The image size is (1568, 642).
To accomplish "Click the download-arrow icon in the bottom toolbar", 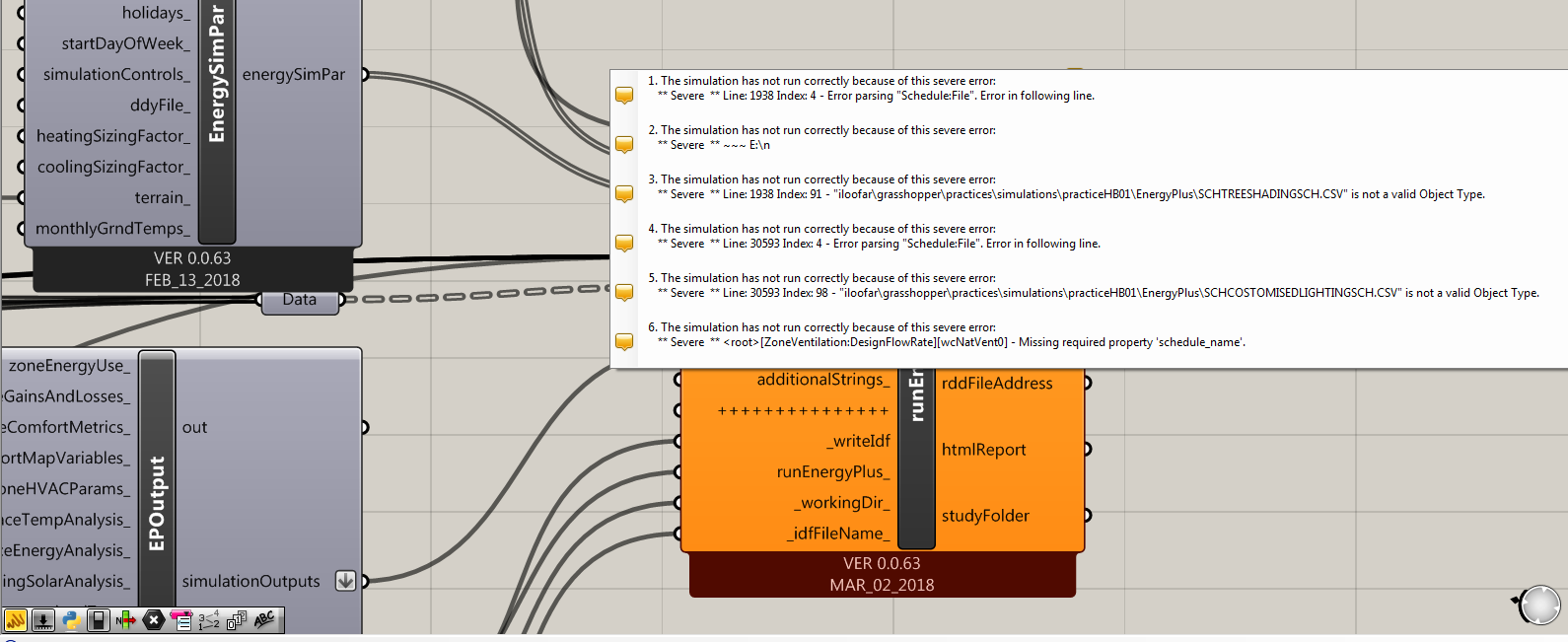I will tap(43, 620).
